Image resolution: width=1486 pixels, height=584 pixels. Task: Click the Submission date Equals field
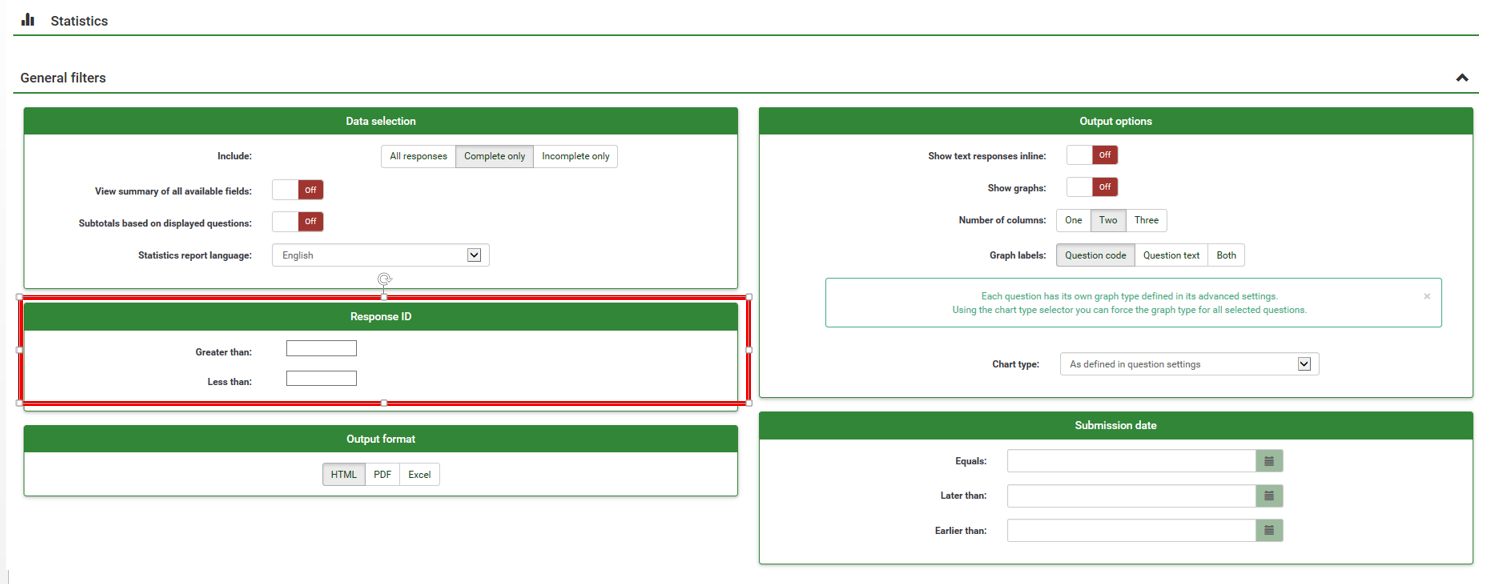1131,461
